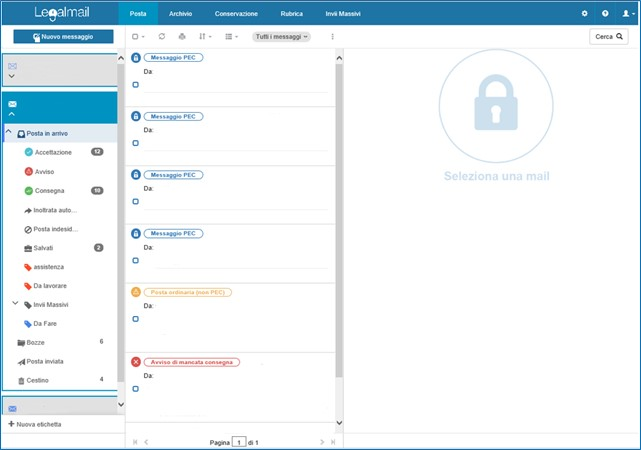Click the page number input field
Screen dimensions: 641x450
point(239,441)
